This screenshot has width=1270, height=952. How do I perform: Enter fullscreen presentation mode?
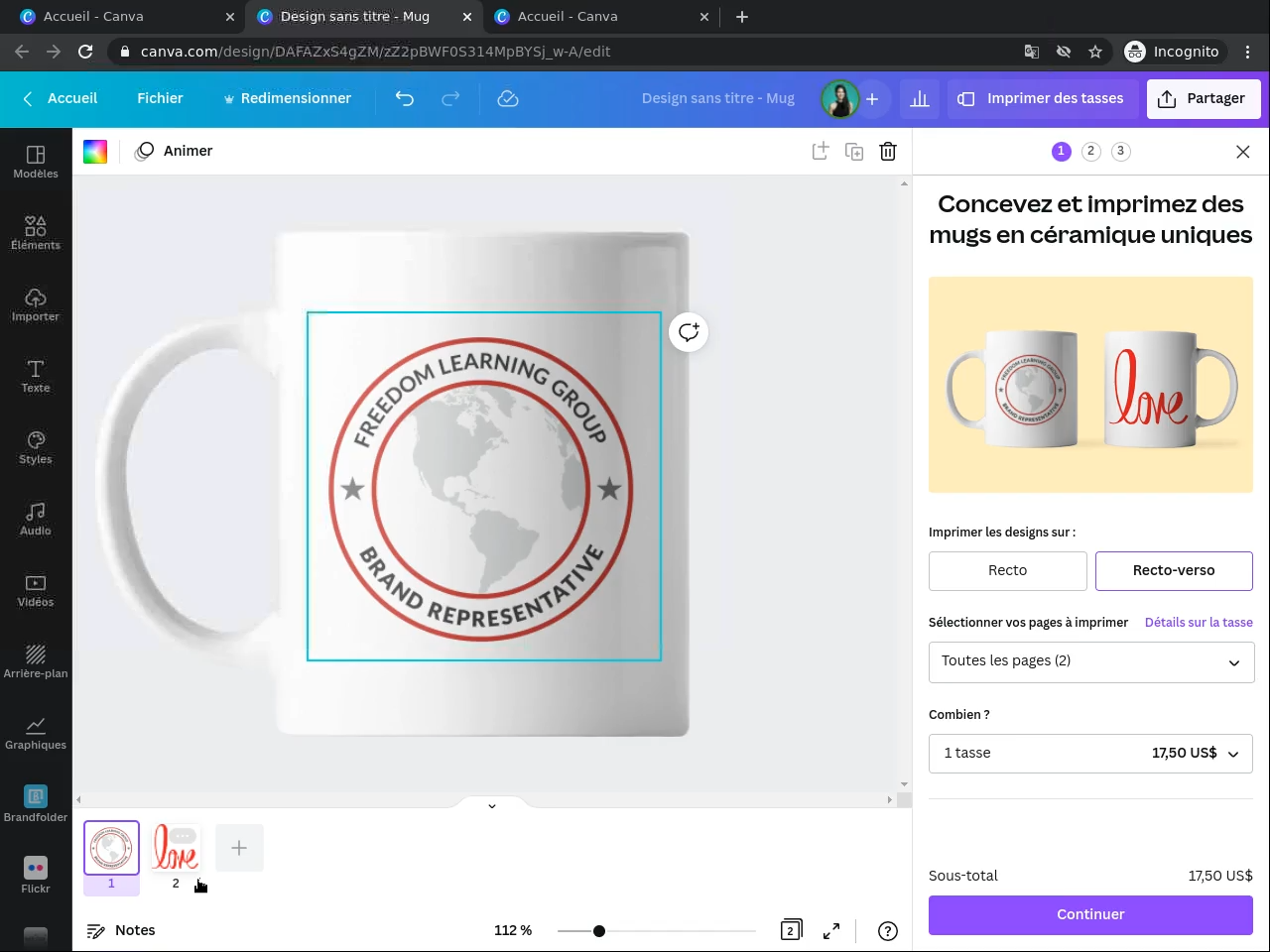831,930
